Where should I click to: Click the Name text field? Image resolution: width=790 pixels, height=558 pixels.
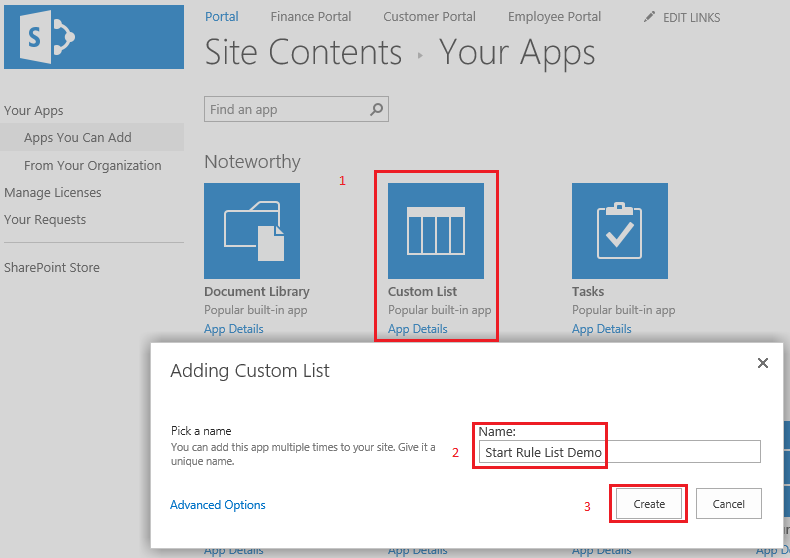coord(618,452)
